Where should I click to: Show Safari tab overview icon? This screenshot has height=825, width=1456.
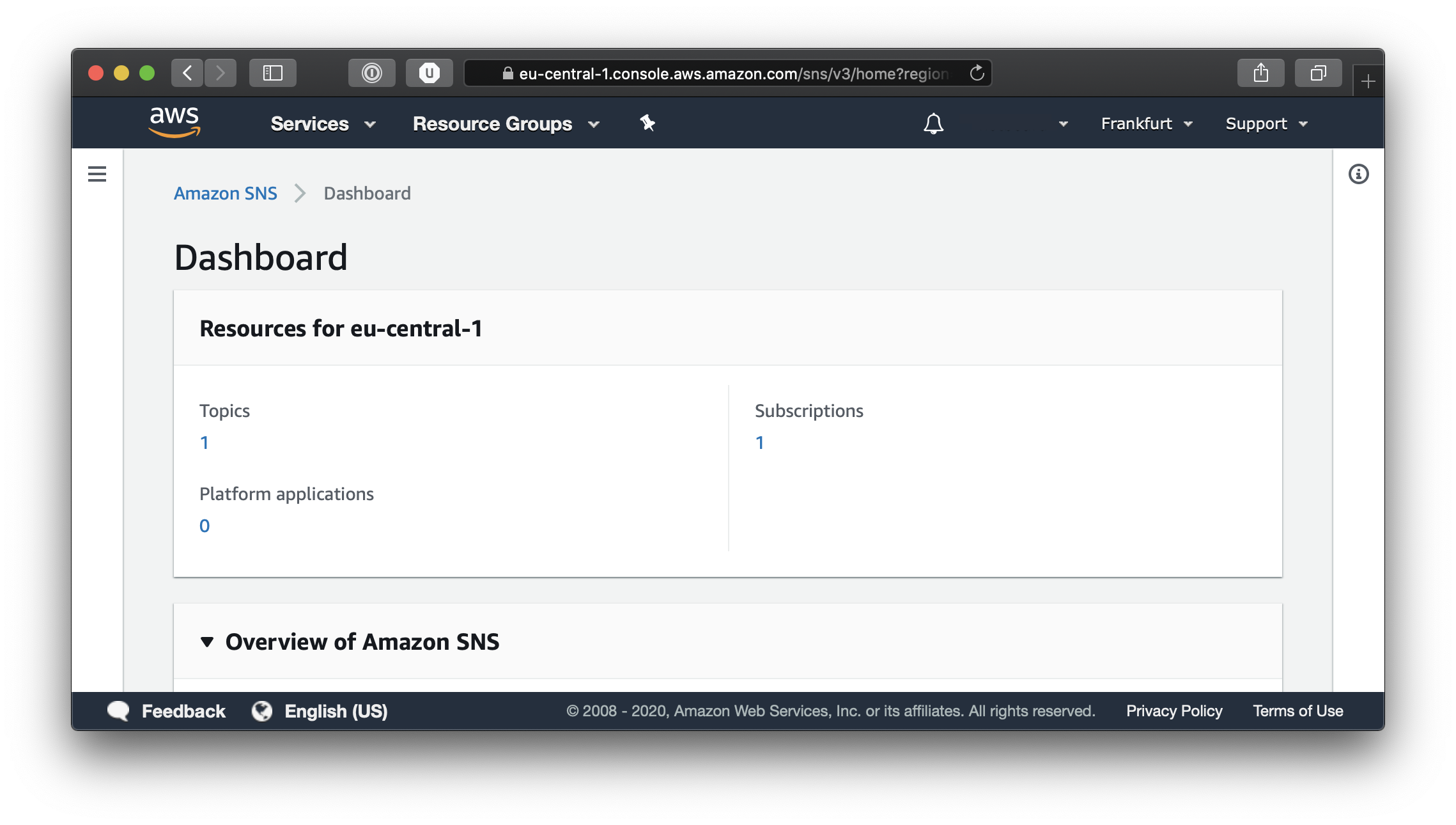[x=1318, y=73]
